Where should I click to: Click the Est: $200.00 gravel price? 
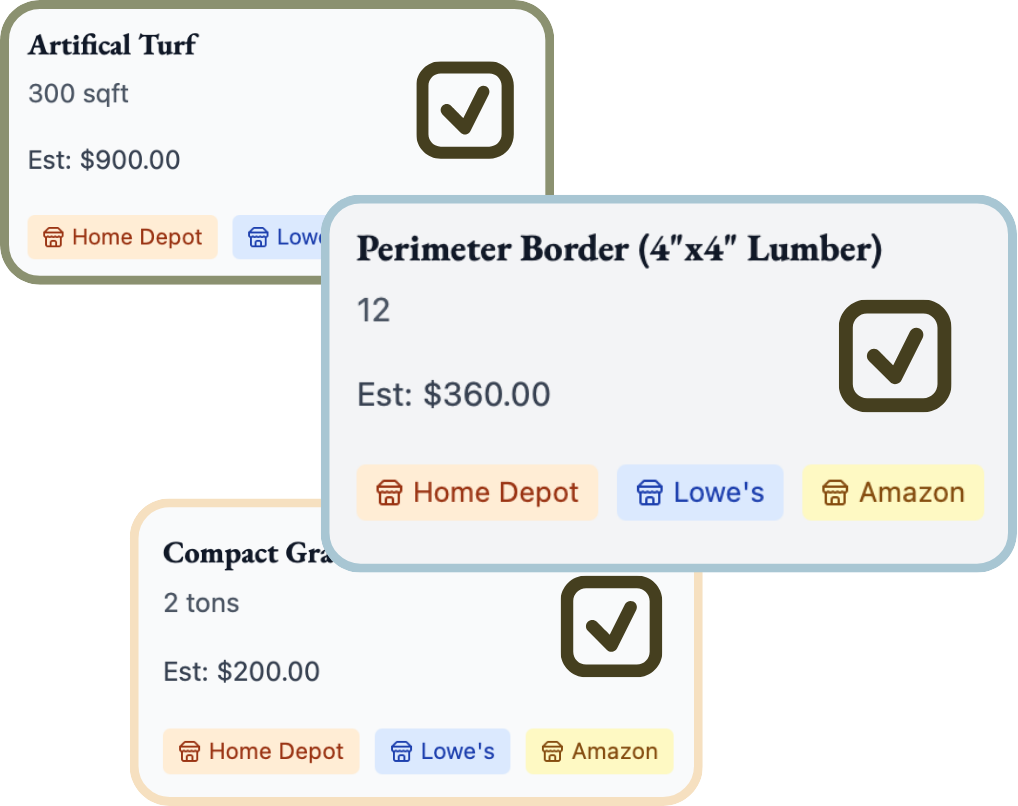[x=241, y=671]
